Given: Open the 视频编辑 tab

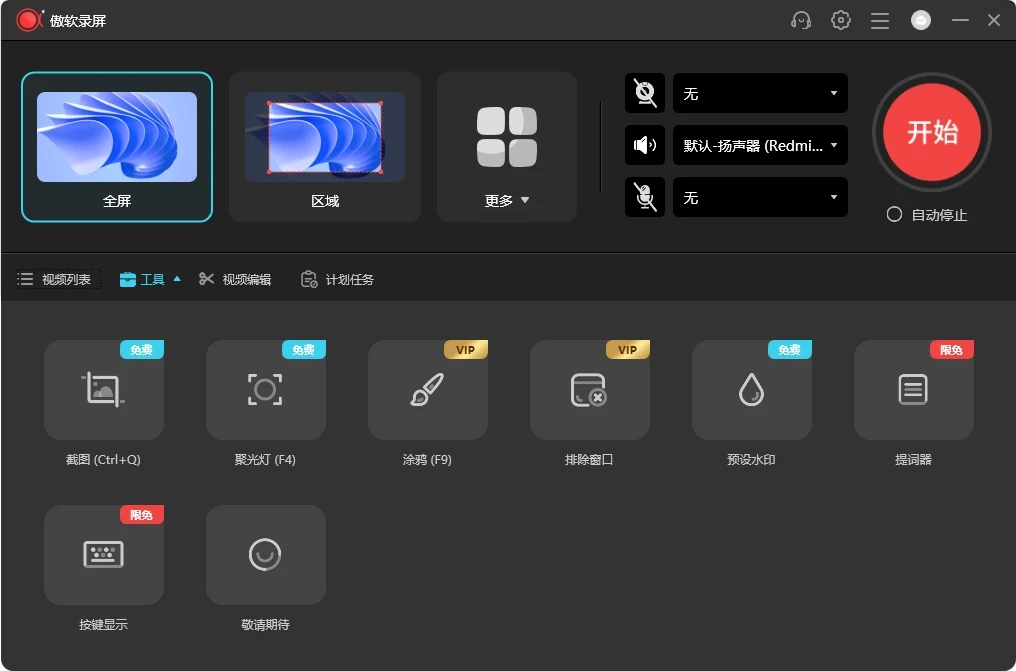Looking at the screenshot, I should pyautogui.click(x=235, y=279).
